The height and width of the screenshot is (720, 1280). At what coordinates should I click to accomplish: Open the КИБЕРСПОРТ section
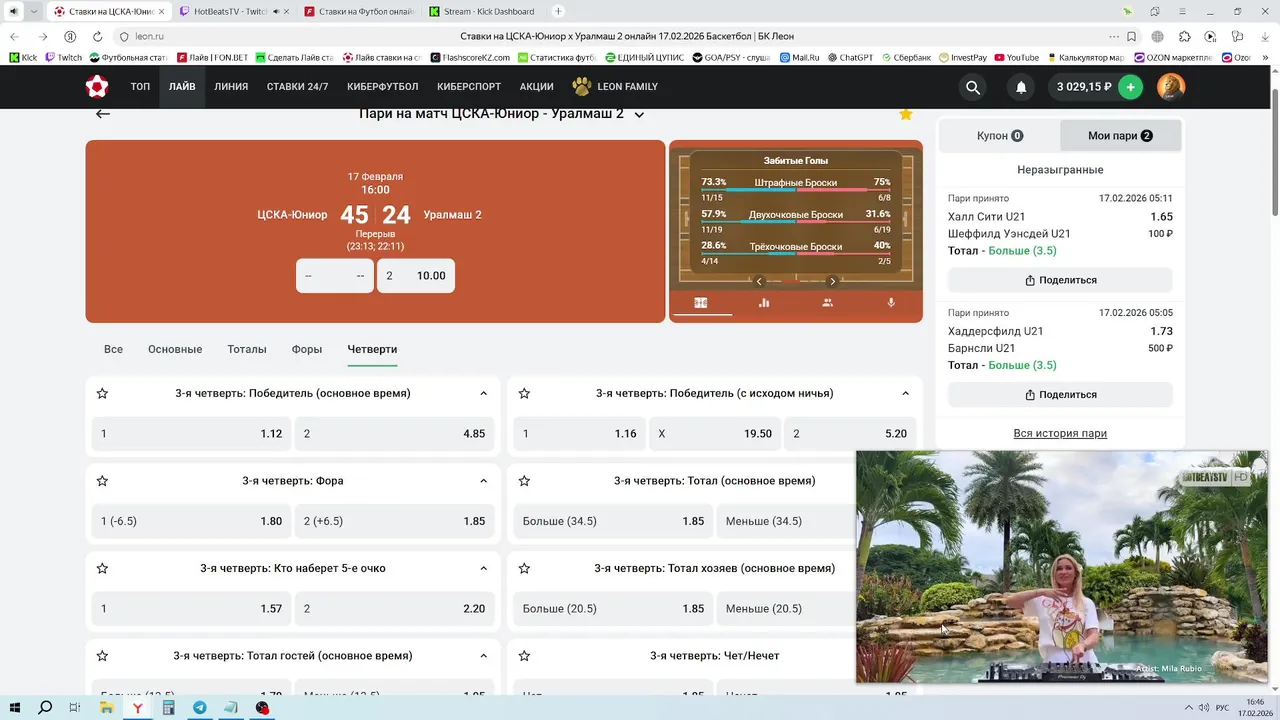click(x=469, y=87)
